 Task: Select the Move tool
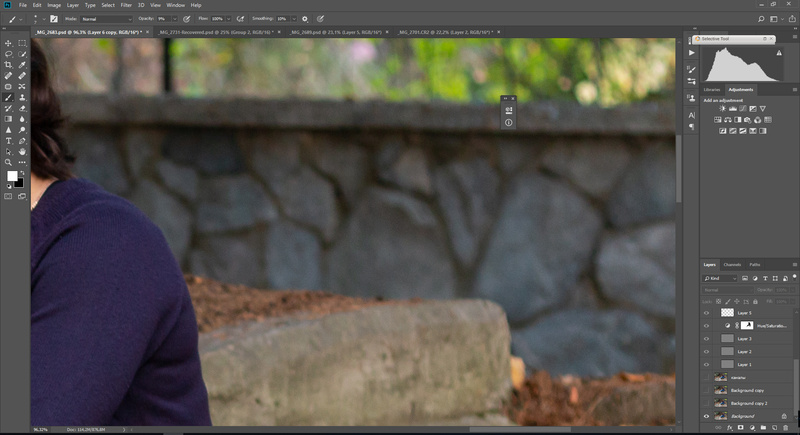click(9, 43)
